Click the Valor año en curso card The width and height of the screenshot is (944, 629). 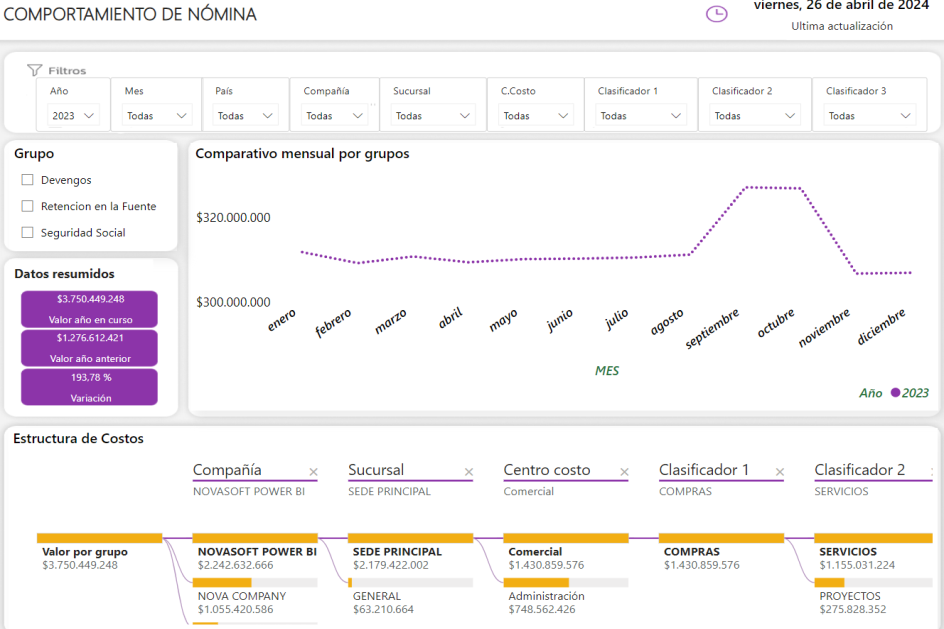point(90,309)
